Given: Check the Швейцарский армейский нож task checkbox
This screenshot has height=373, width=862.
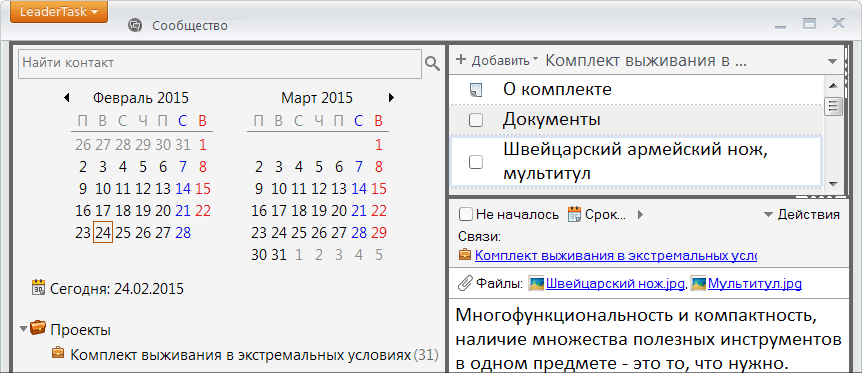Looking at the screenshot, I should click(x=476, y=162).
